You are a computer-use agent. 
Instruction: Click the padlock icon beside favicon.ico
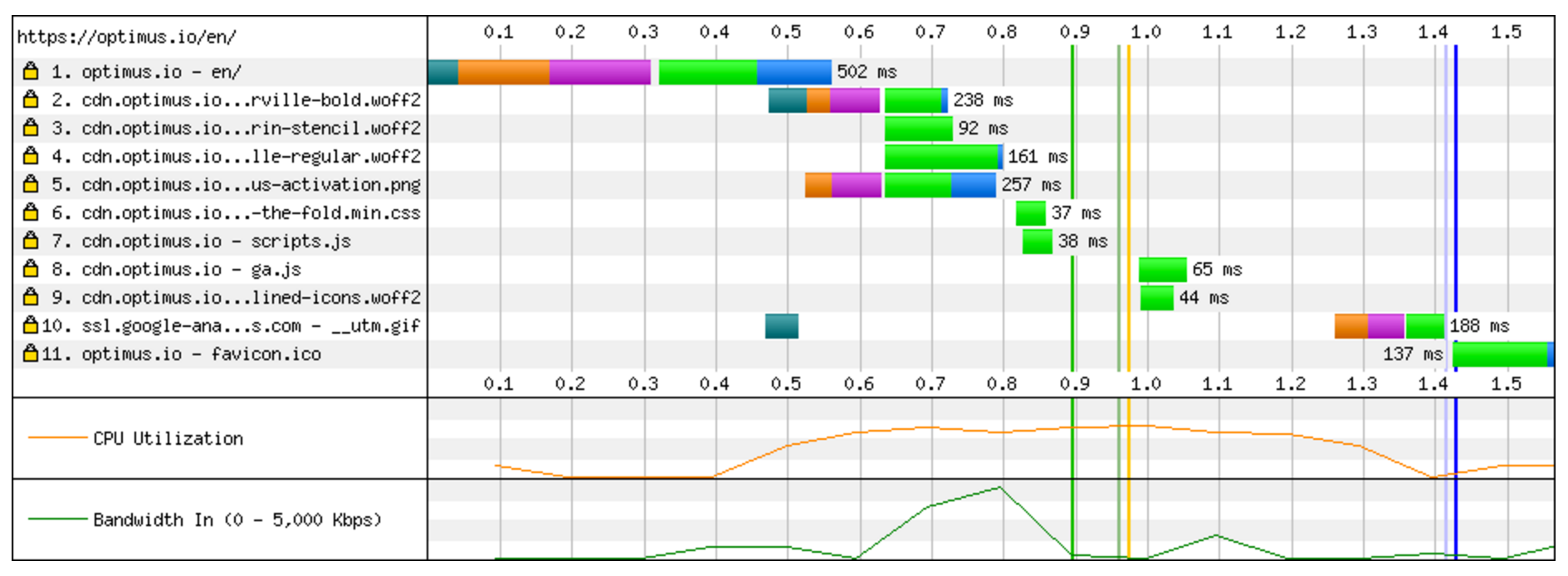[31, 354]
